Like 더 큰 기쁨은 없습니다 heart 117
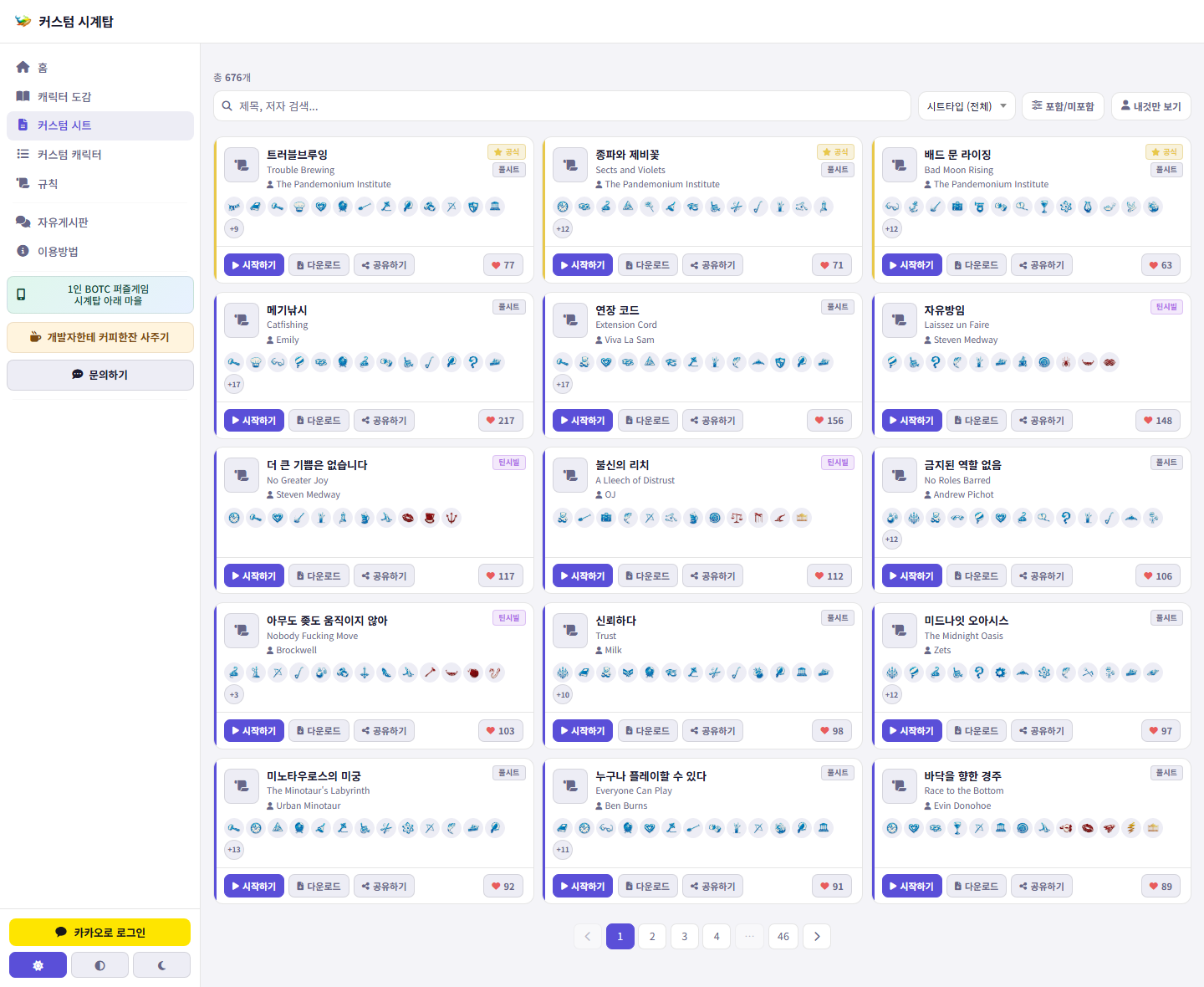The width and height of the screenshot is (1204, 987). click(x=500, y=576)
